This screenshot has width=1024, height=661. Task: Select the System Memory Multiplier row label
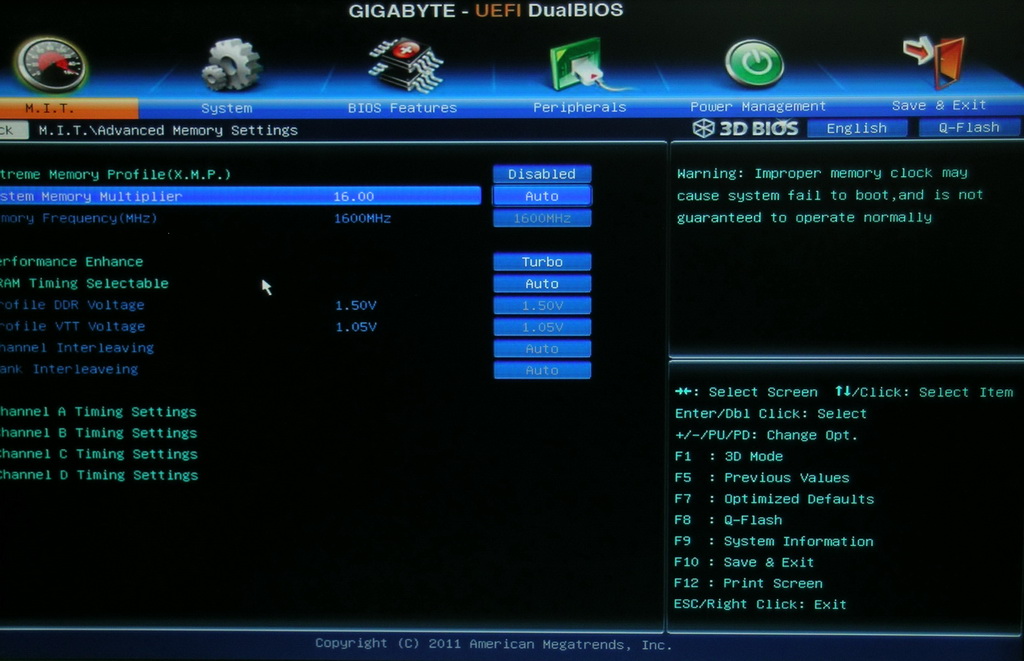(x=91, y=196)
